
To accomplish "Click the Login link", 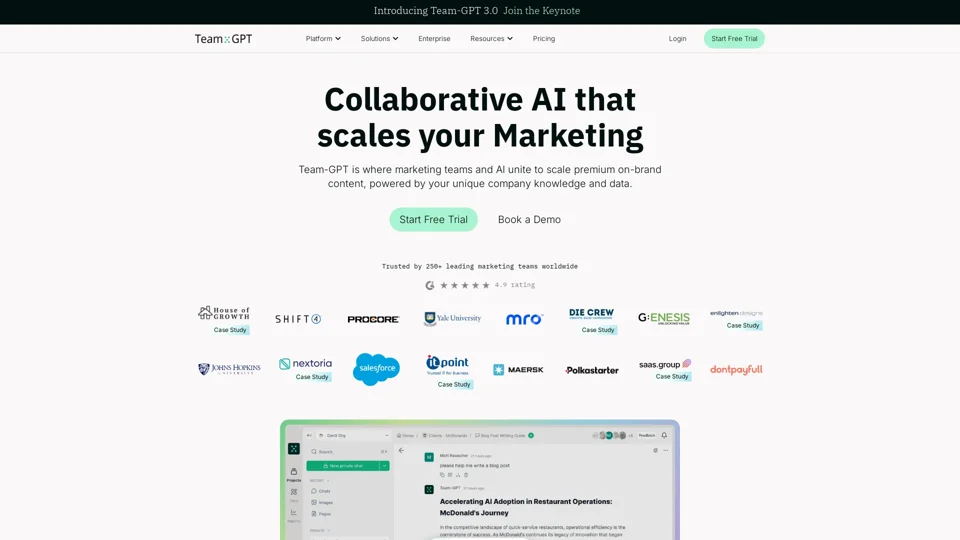I will click(677, 39).
